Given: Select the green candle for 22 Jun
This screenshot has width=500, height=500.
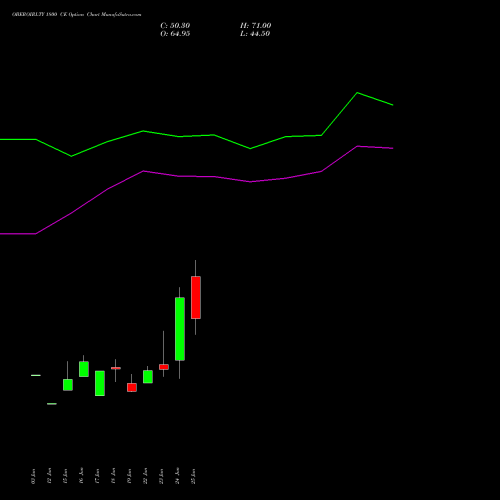Looking at the screenshot, I should (148, 376).
